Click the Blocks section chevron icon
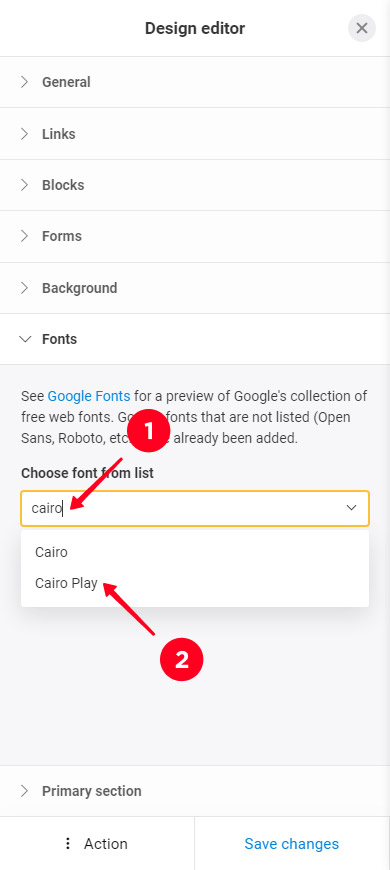Image resolution: width=390 pixels, height=870 pixels. click(x=24, y=185)
